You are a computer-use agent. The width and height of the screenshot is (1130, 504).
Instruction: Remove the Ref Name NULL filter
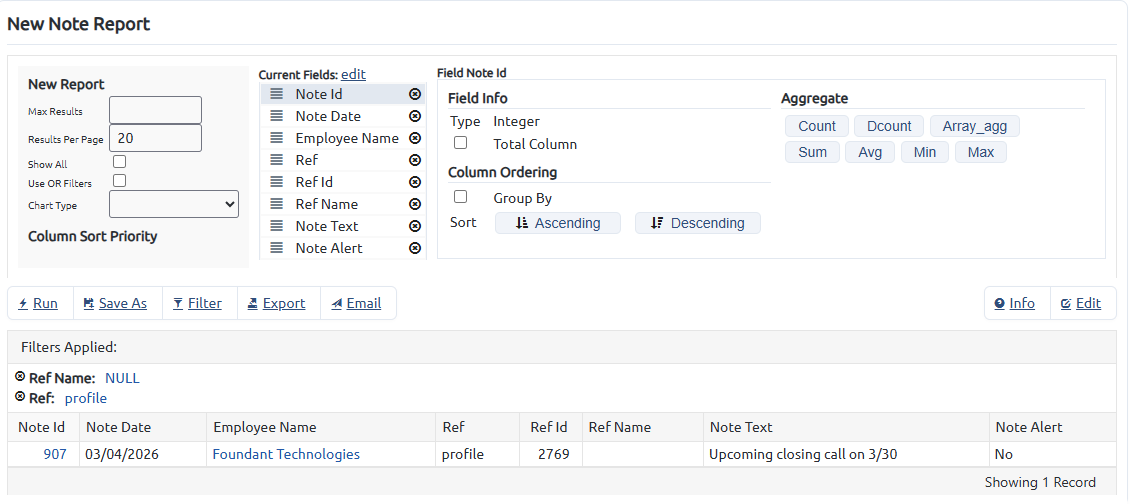click(20, 377)
